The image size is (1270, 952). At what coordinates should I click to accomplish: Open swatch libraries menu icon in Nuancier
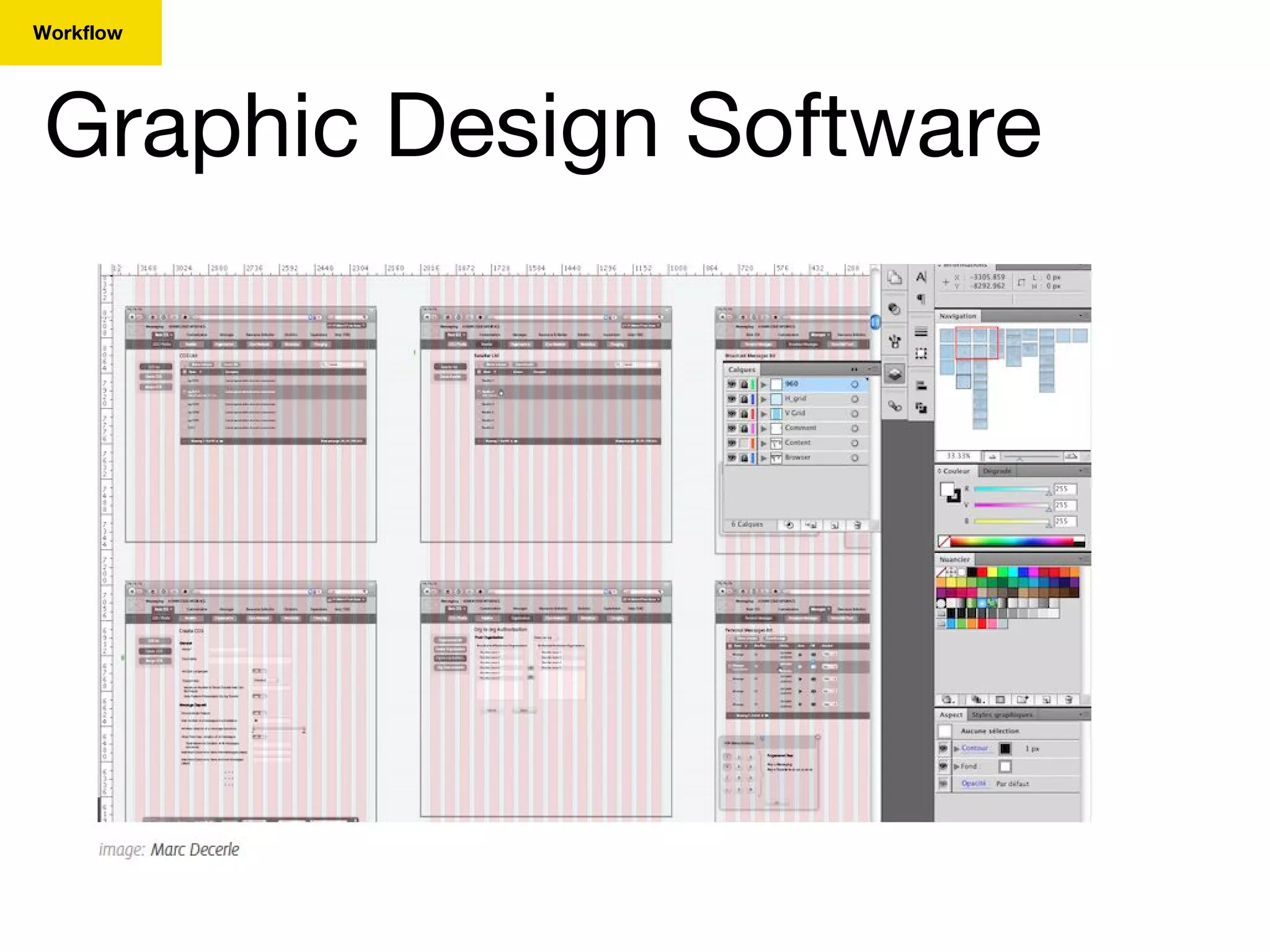coord(948,699)
